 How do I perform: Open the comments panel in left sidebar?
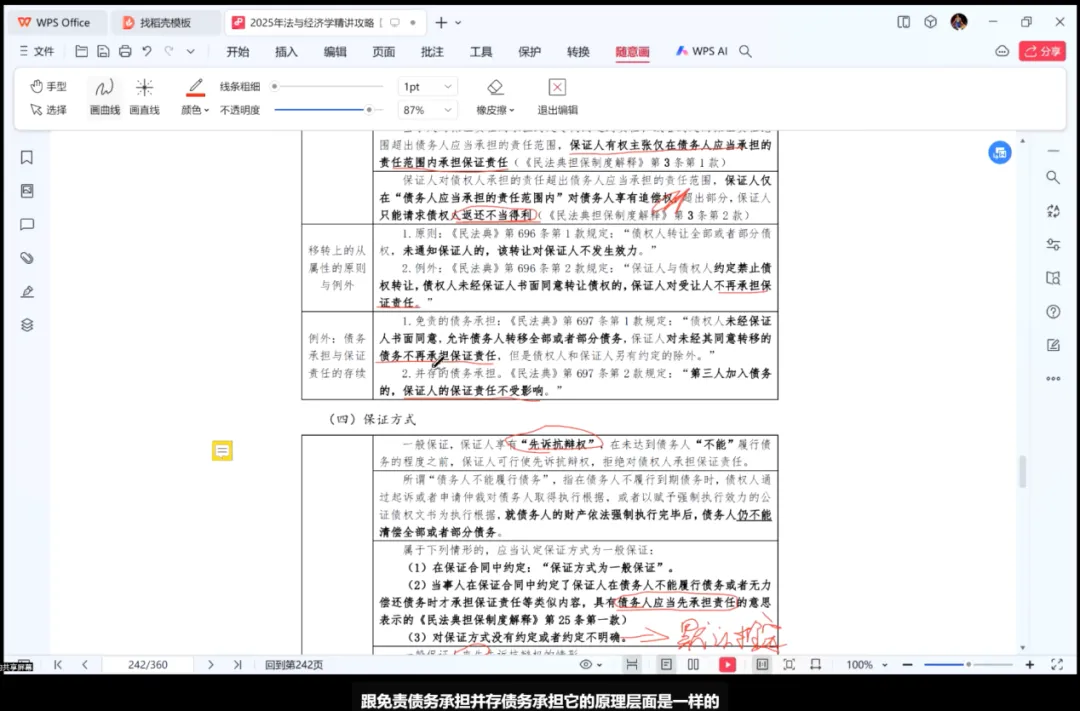click(x=27, y=225)
